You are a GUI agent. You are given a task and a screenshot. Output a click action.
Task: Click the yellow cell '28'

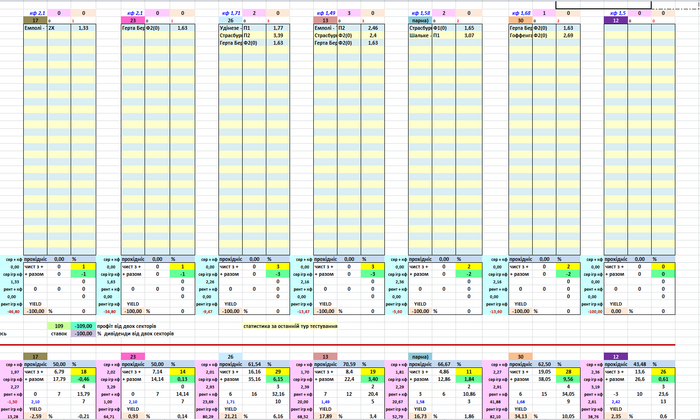568,371
